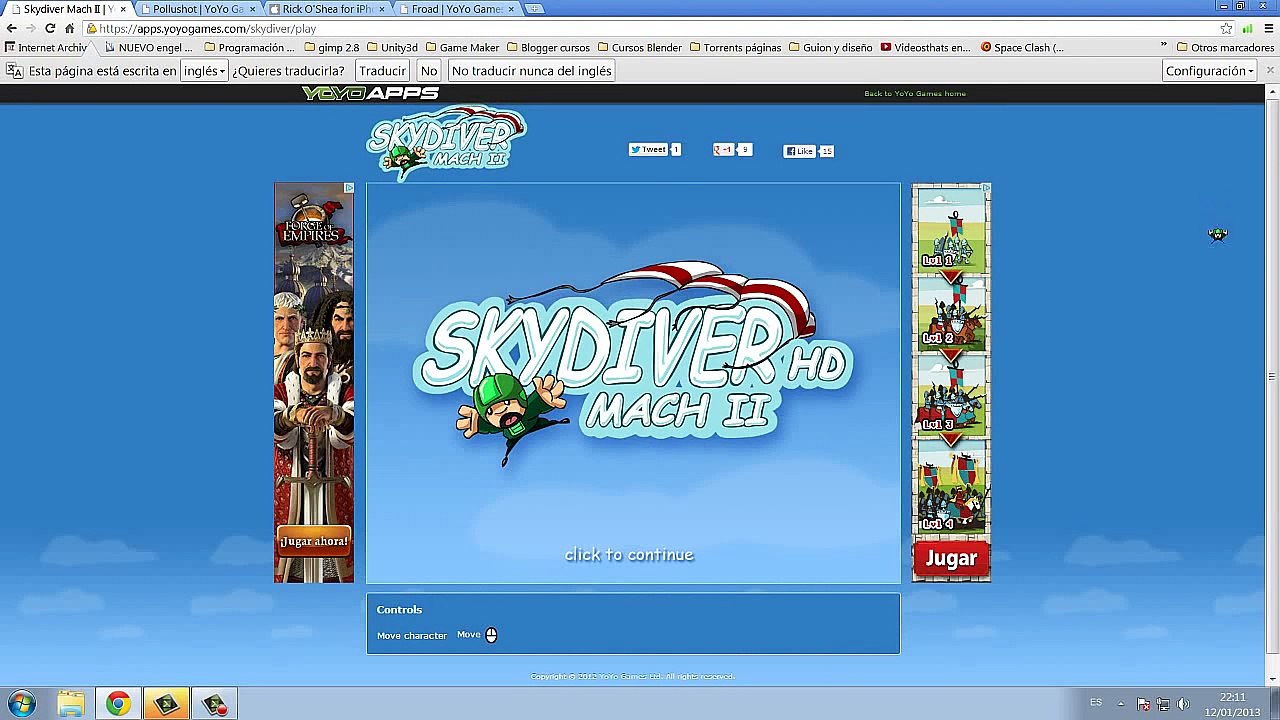Reload the current page

tap(50, 28)
